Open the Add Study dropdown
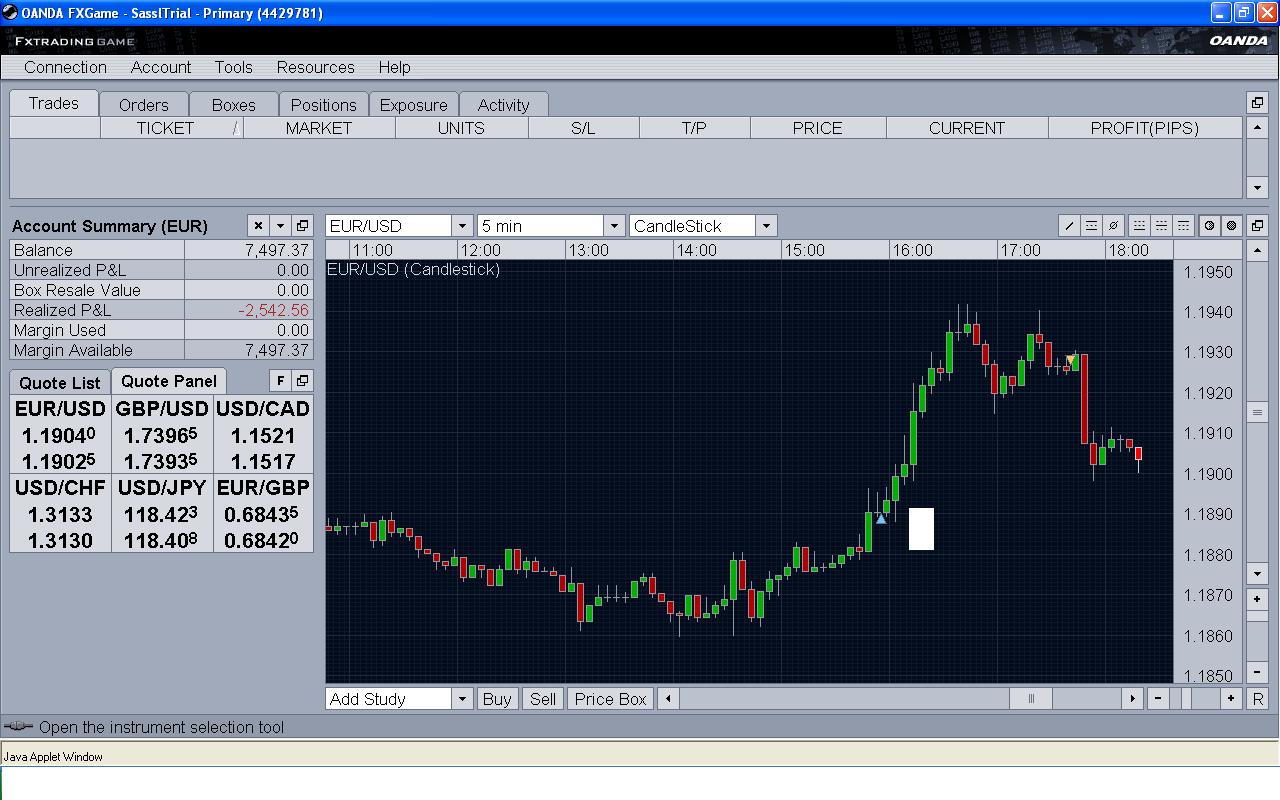Image resolution: width=1280 pixels, height=800 pixels. pyautogui.click(x=462, y=699)
